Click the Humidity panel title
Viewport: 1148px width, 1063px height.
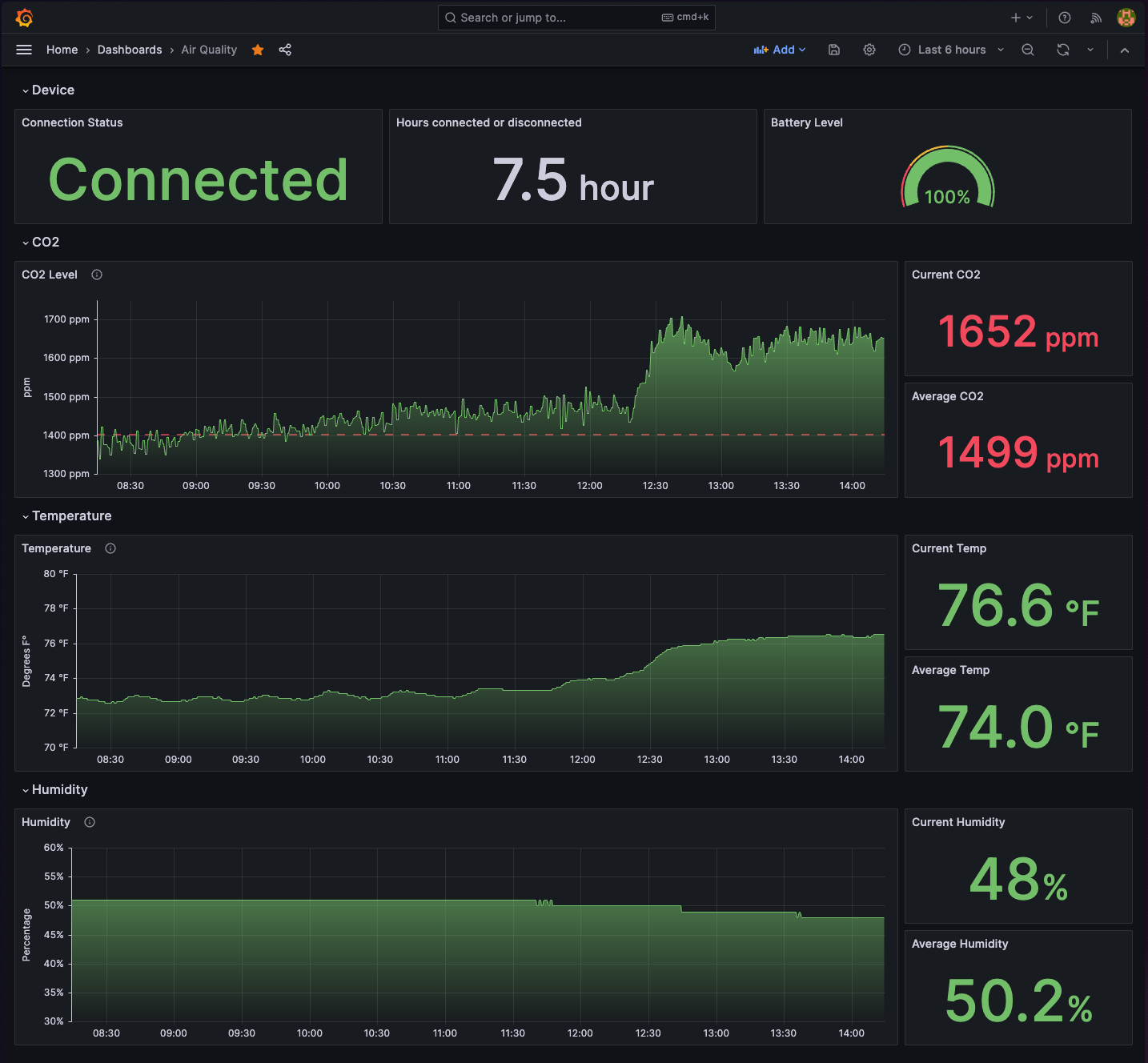click(x=46, y=822)
